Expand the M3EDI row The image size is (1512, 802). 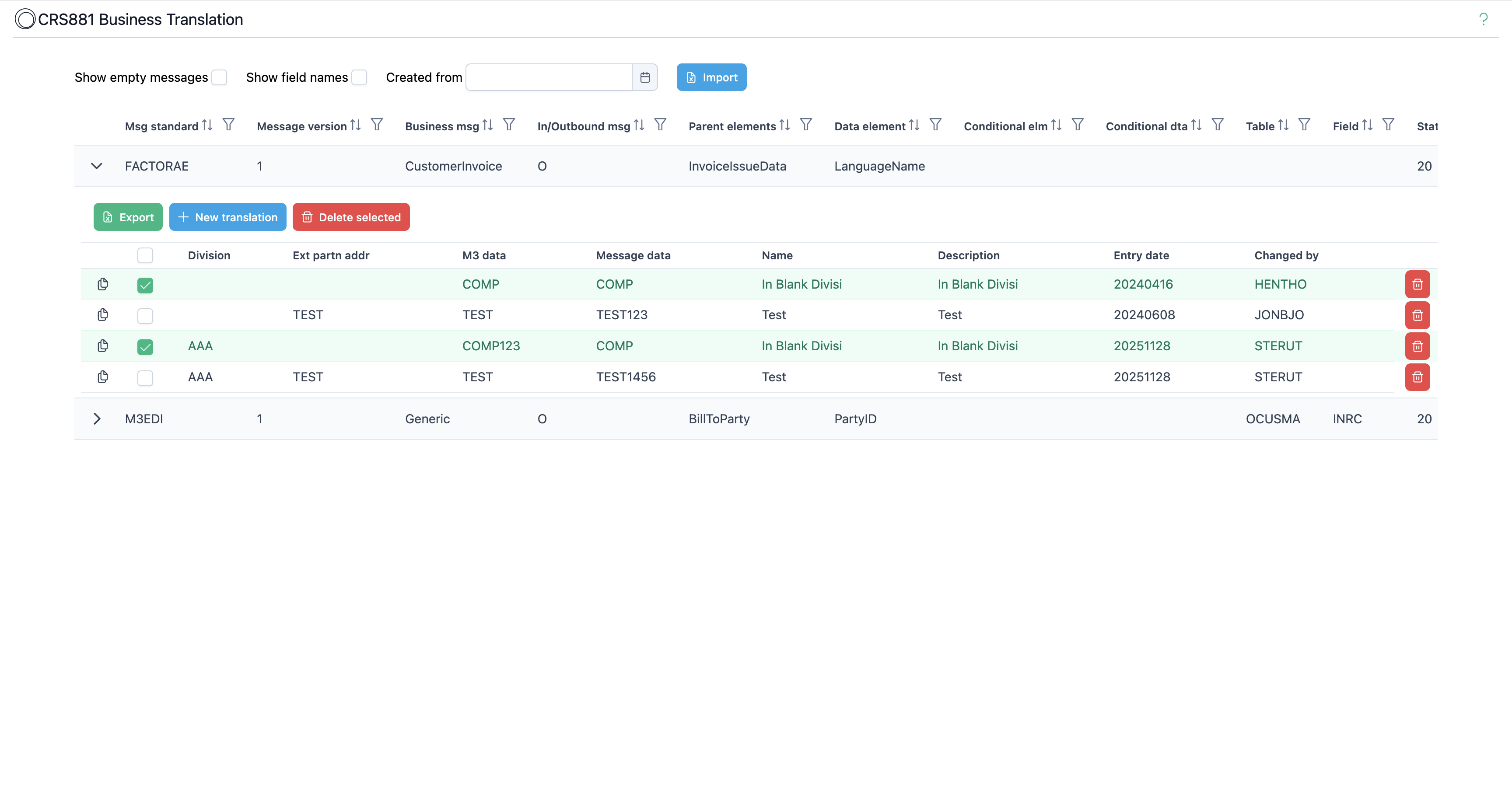pyautogui.click(x=97, y=418)
